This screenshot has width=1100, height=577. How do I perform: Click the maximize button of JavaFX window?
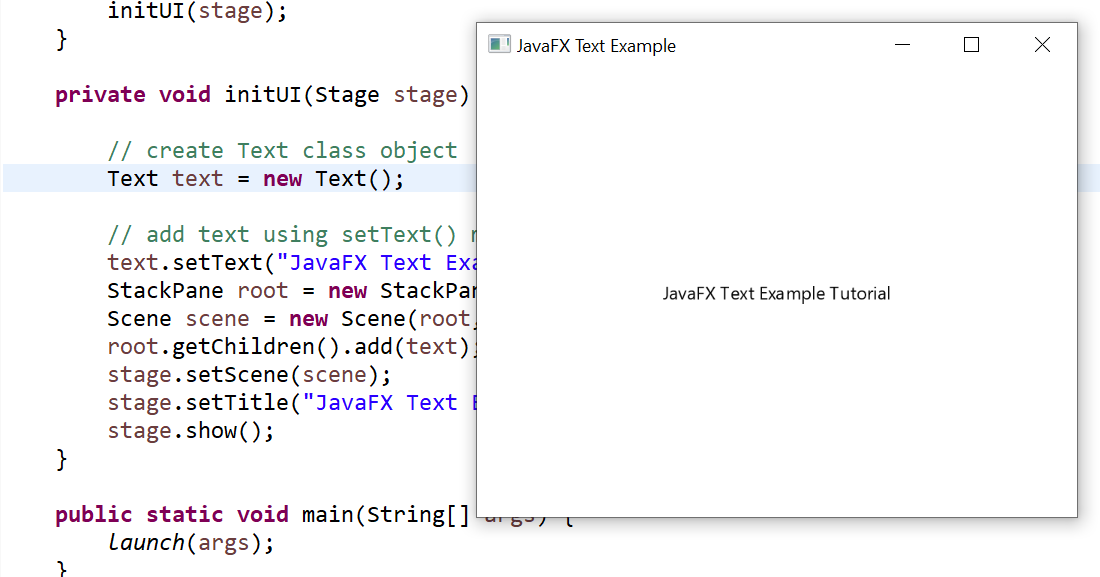[971, 44]
